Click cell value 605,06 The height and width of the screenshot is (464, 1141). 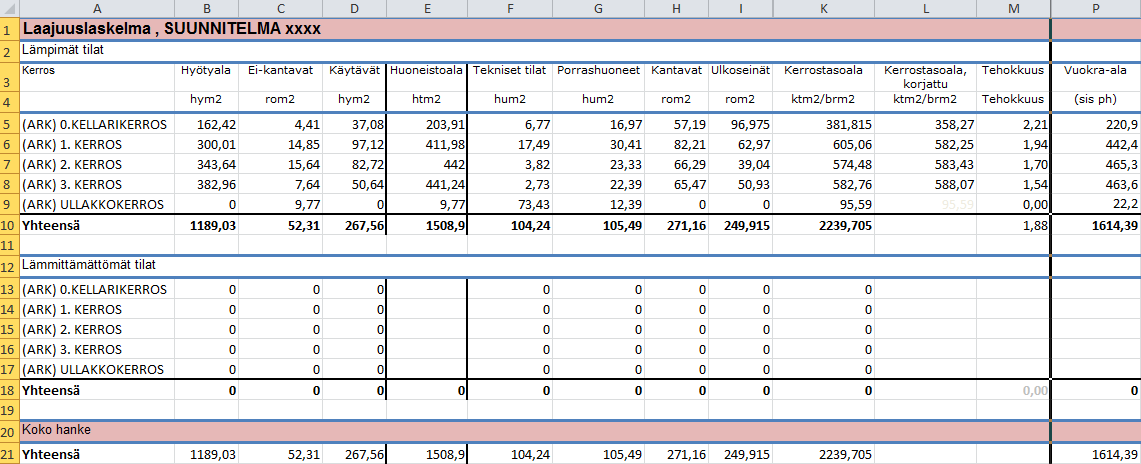coord(823,144)
